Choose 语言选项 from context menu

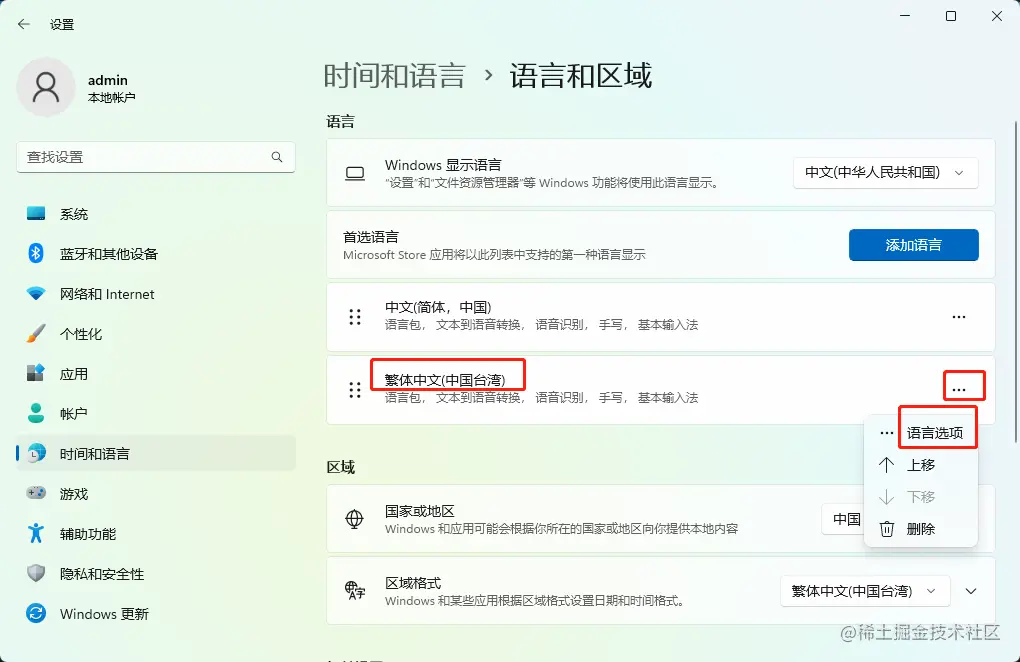coord(920,433)
